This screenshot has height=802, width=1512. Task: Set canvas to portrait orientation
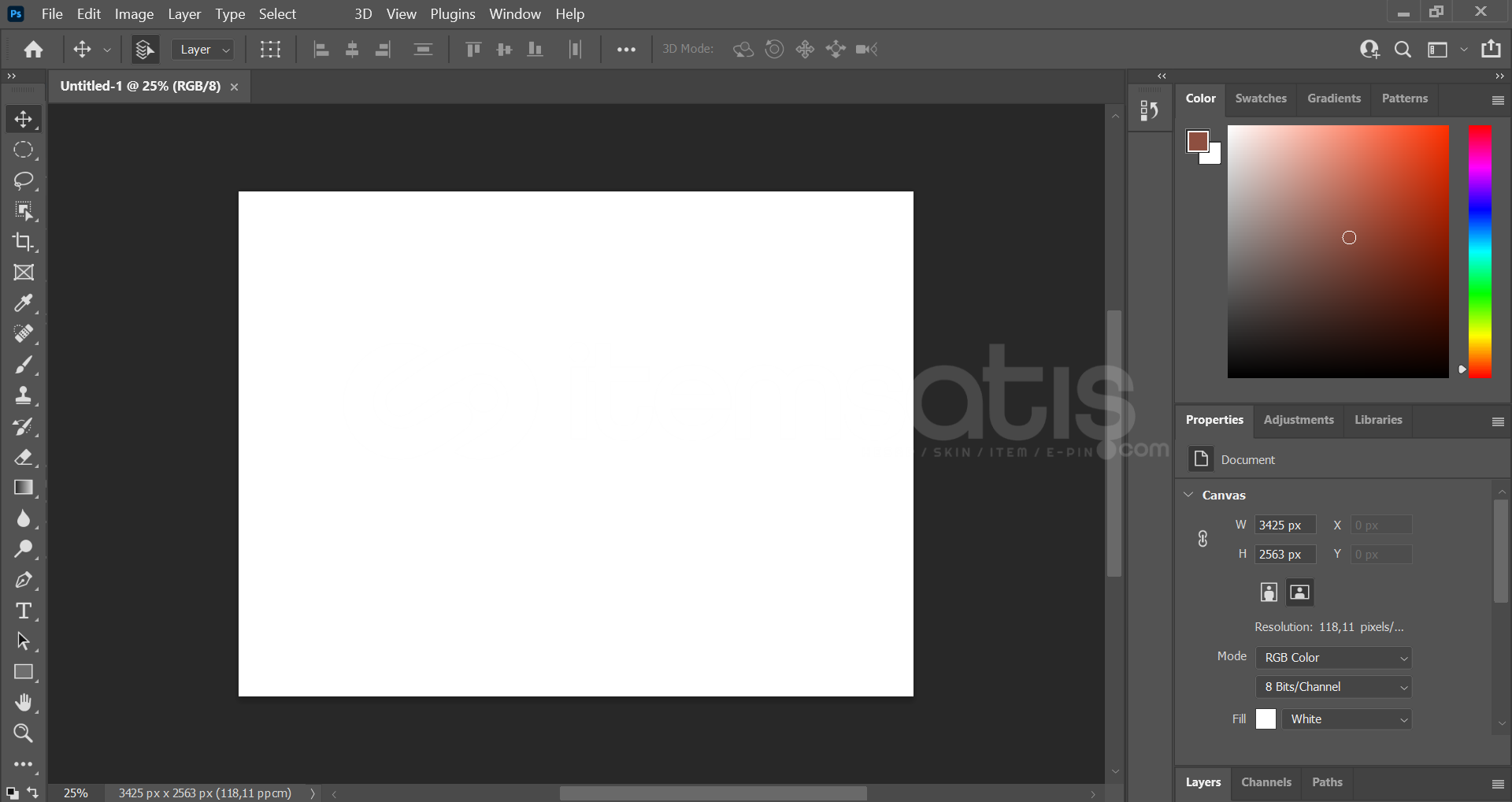[1268, 592]
